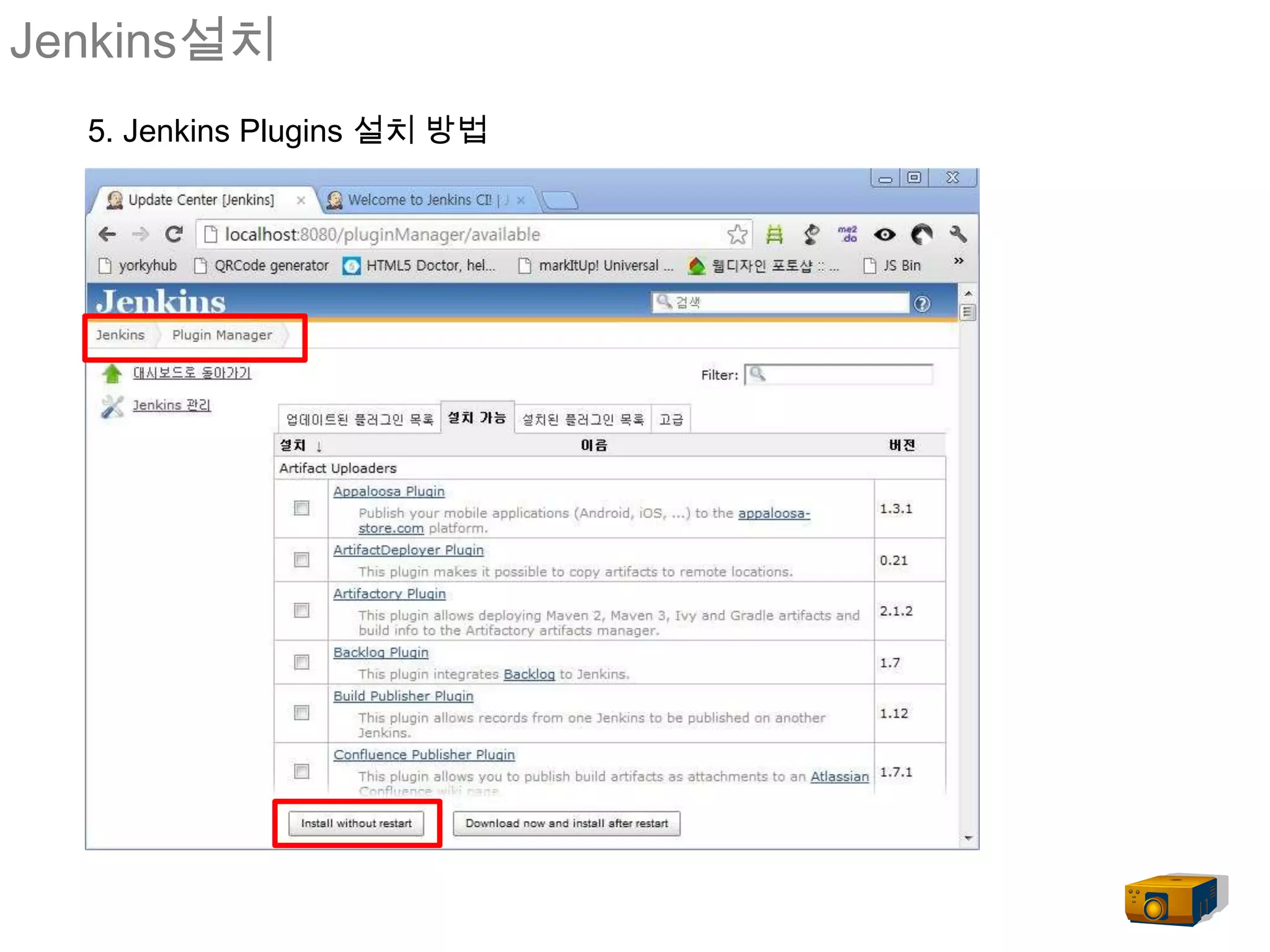
Task: Reload the page with refresh icon
Action: point(174,234)
